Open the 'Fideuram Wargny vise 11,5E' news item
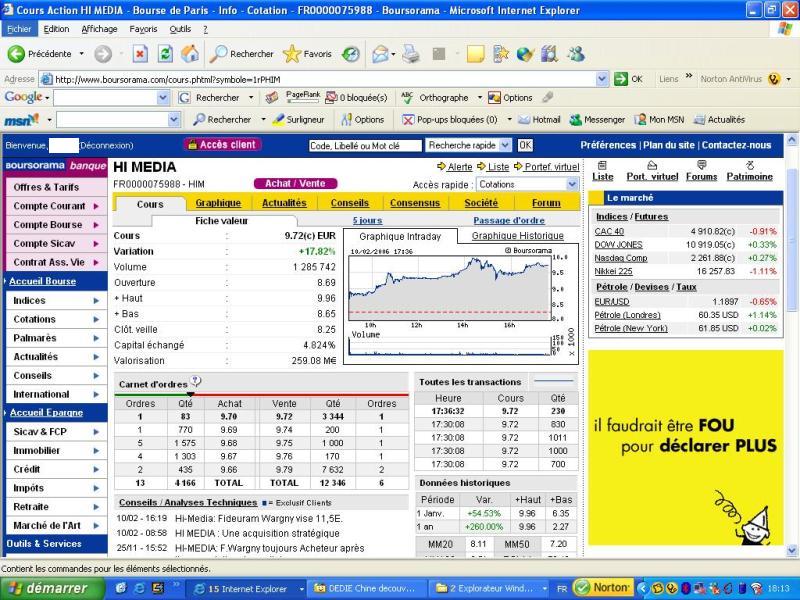 259,518
